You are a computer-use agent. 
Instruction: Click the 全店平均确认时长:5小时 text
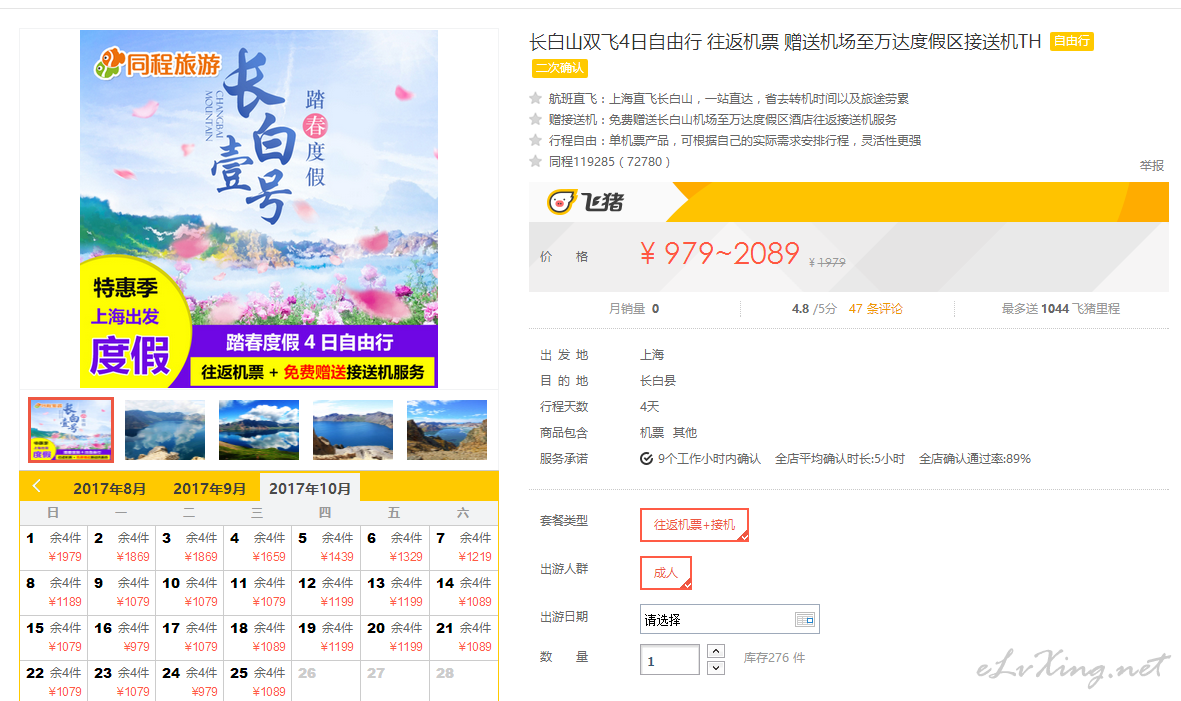click(x=840, y=459)
